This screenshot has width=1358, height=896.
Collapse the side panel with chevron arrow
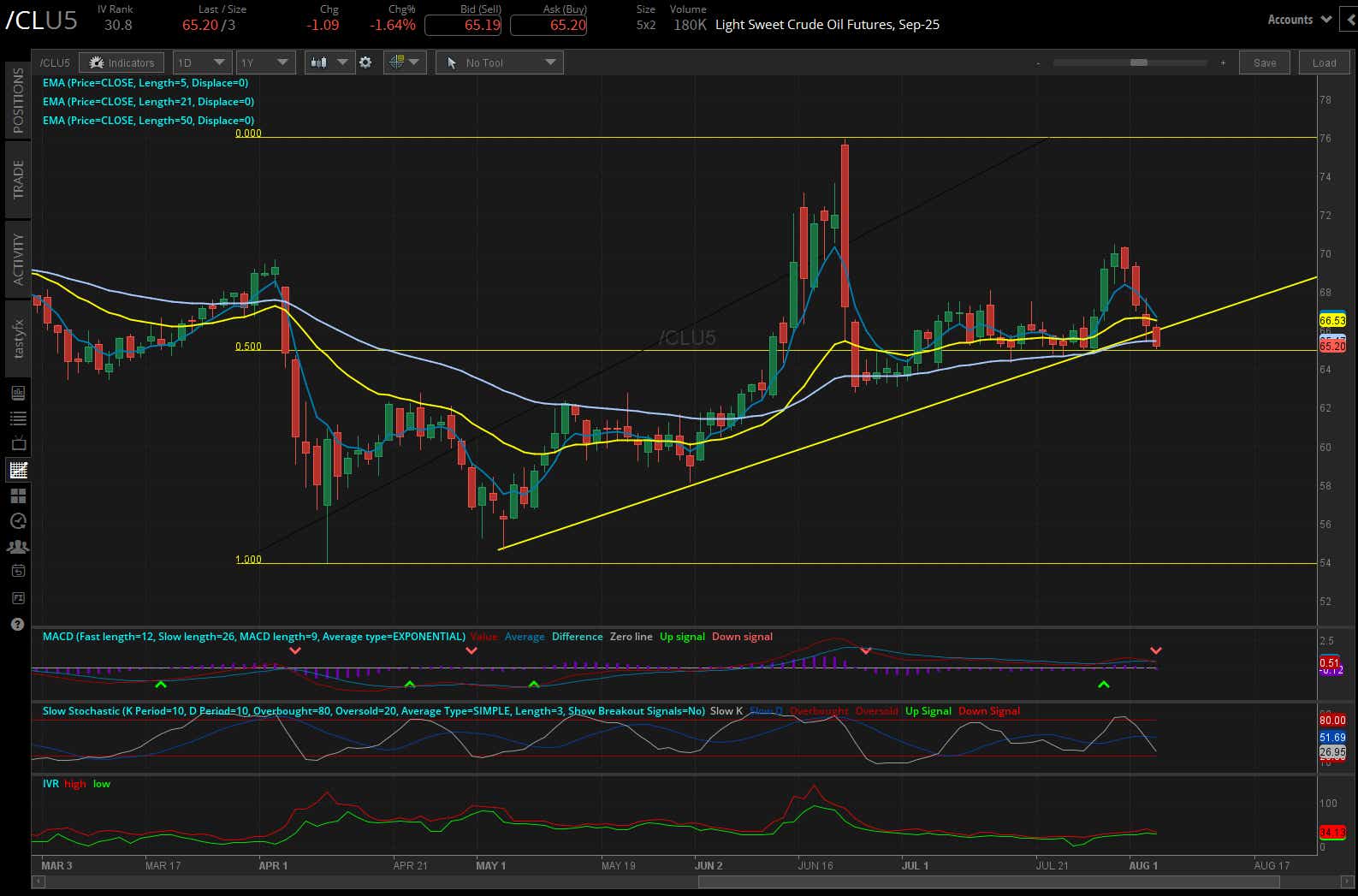1351,20
